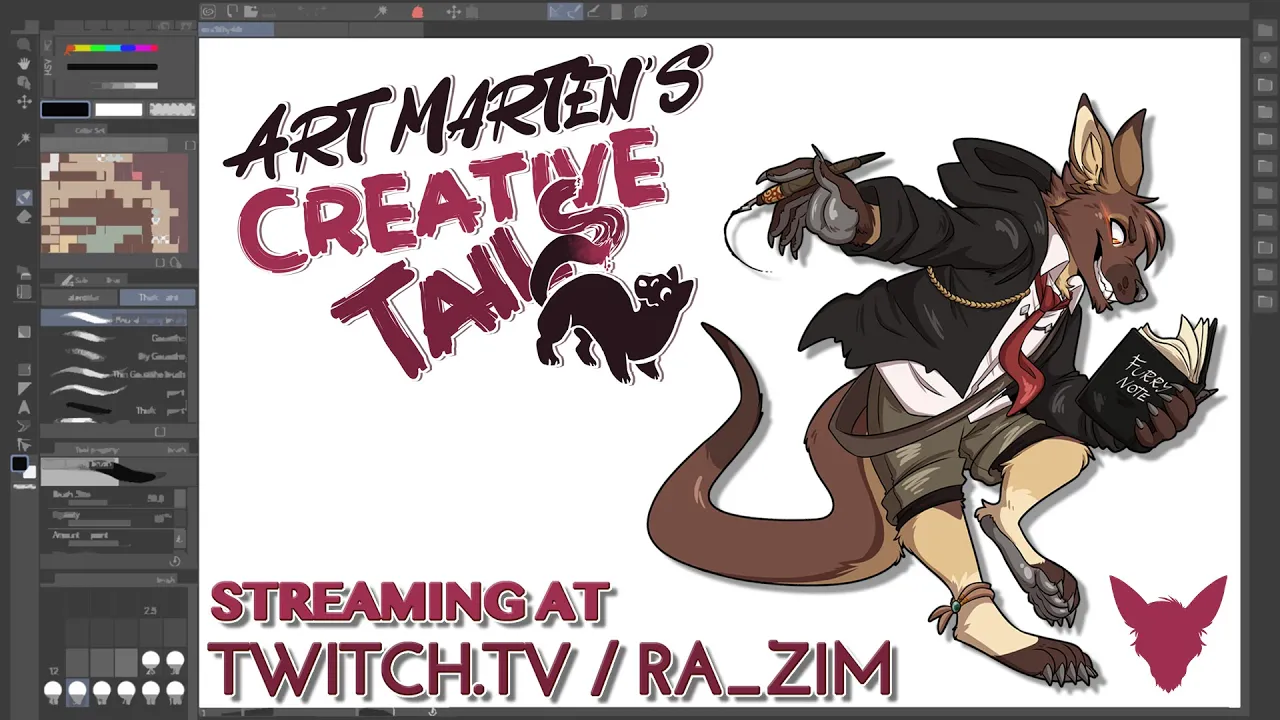Viewport: 1280px width, 720px height.
Task: Click the round speech-bubble icon in command bar
Action: point(640,12)
